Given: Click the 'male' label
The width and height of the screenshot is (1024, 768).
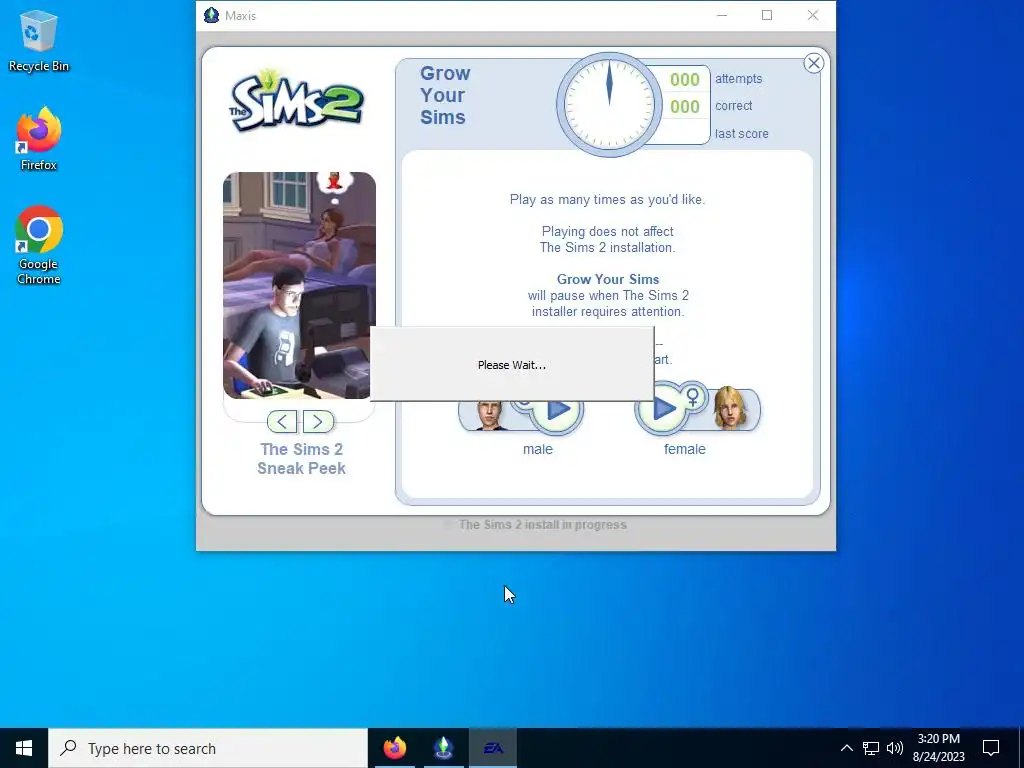Looking at the screenshot, I should (x=537, y=449).
